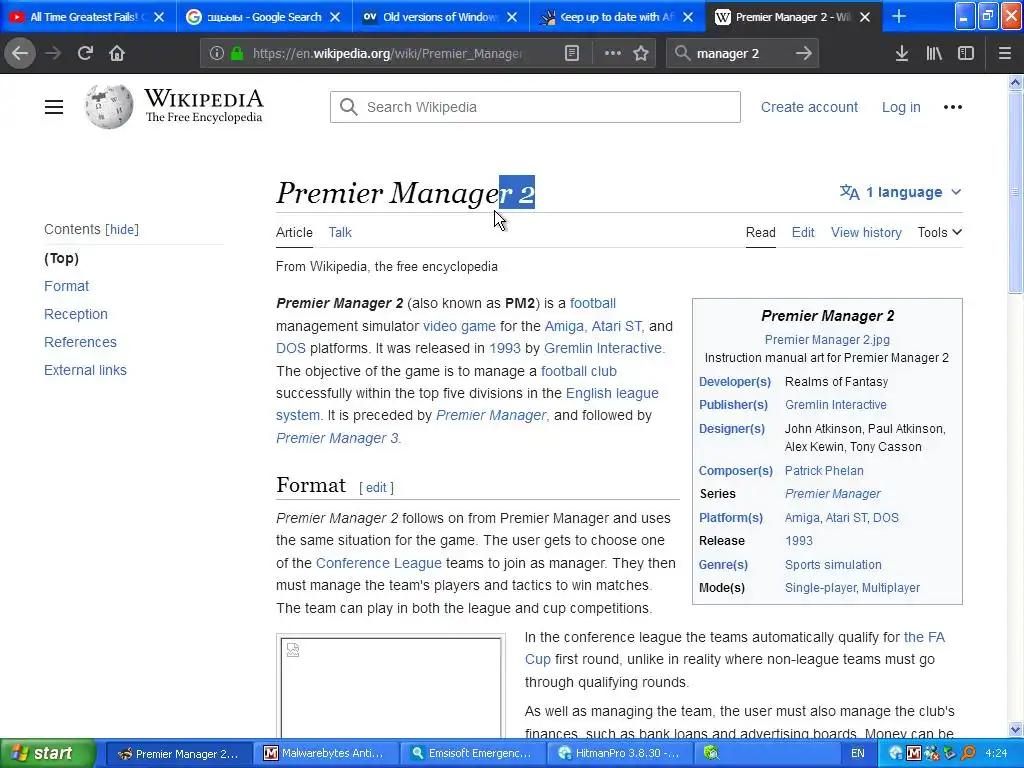The height and width of the screenshot is (768, 1024).
Task: Jump to Format section in contents
Action: 66,286
